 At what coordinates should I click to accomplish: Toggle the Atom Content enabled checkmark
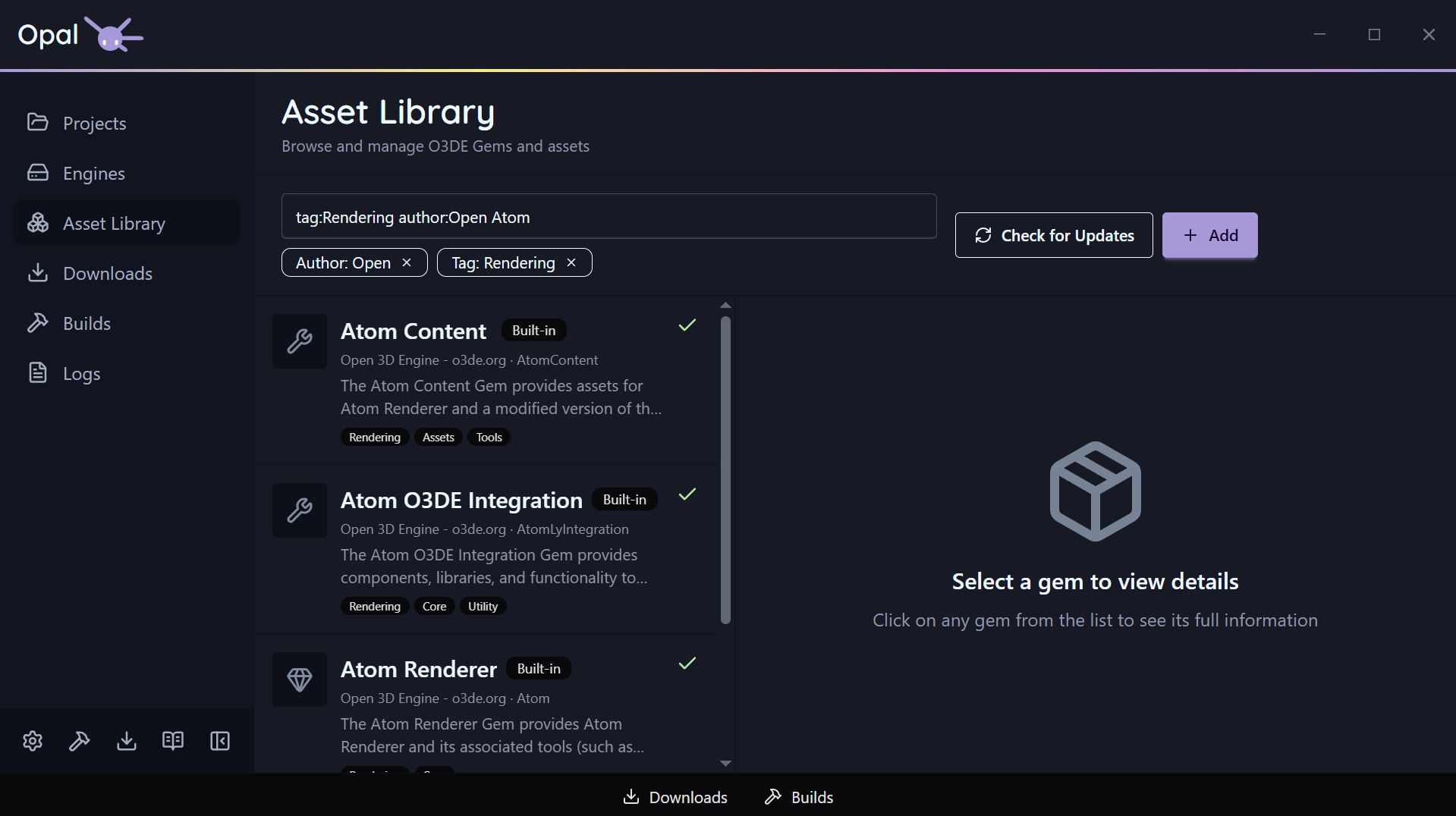(687, 325)
